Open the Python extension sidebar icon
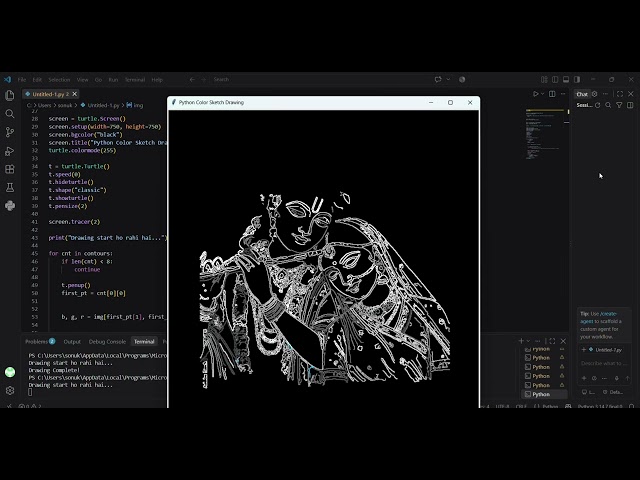 9,205
